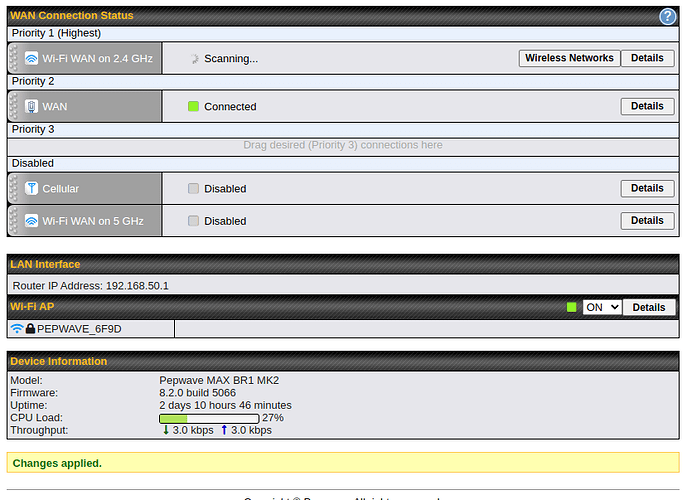Viewport: 687px width, 500px height.
Task: Open the help question mark icon
Action: [x=667, y=17]
